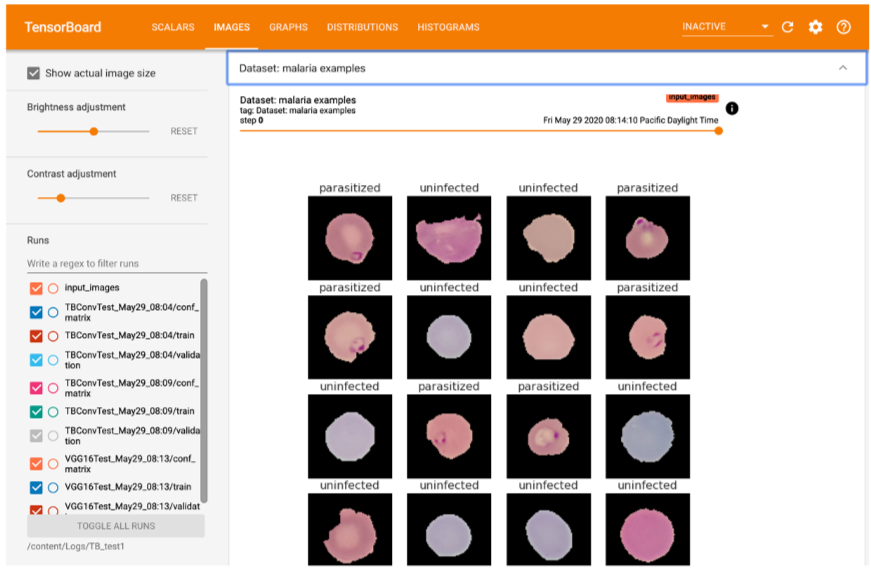Click the reload data refresh icon
This screenshot has width=871, height=571.
[787, 27]
